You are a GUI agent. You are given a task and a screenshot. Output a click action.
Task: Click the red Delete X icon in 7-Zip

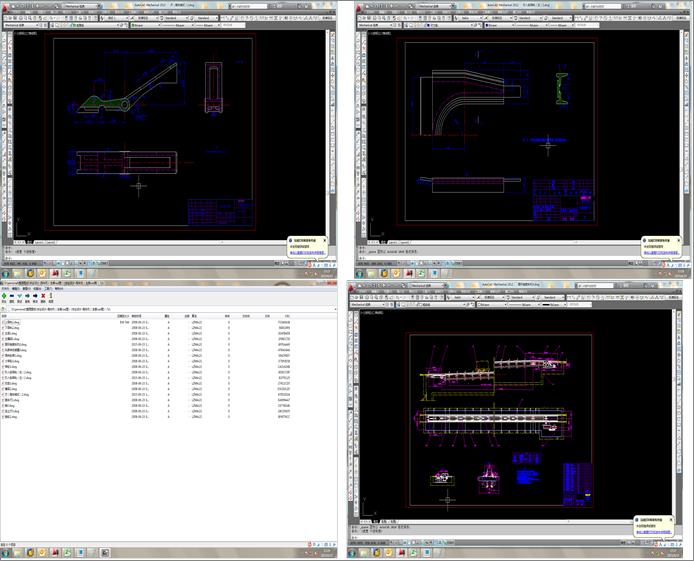pyautogui.click(x=43, y=296)
